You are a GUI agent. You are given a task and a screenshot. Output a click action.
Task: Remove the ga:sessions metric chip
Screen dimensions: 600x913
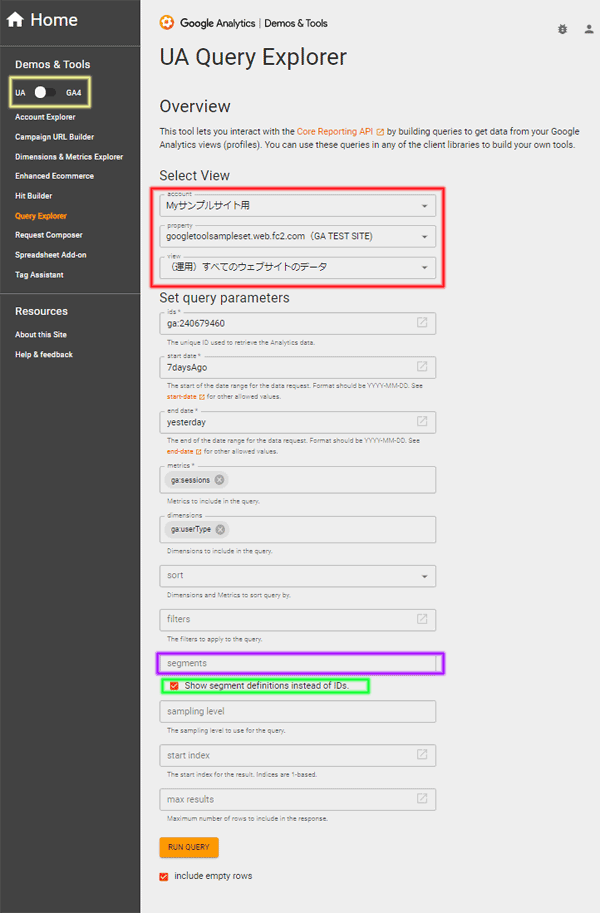(x=219, y=480)
